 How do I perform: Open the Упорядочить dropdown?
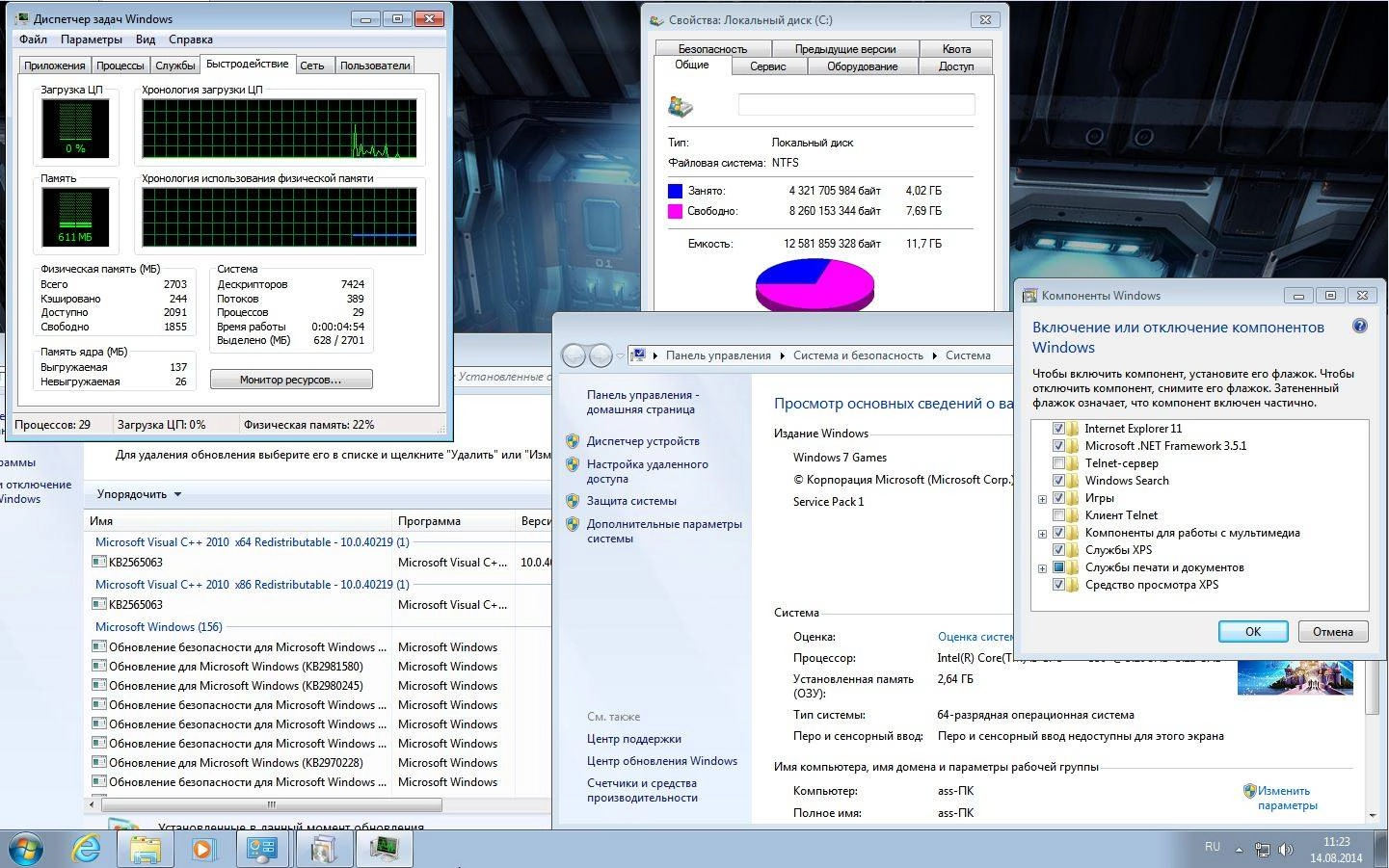(x=139, y=494)
